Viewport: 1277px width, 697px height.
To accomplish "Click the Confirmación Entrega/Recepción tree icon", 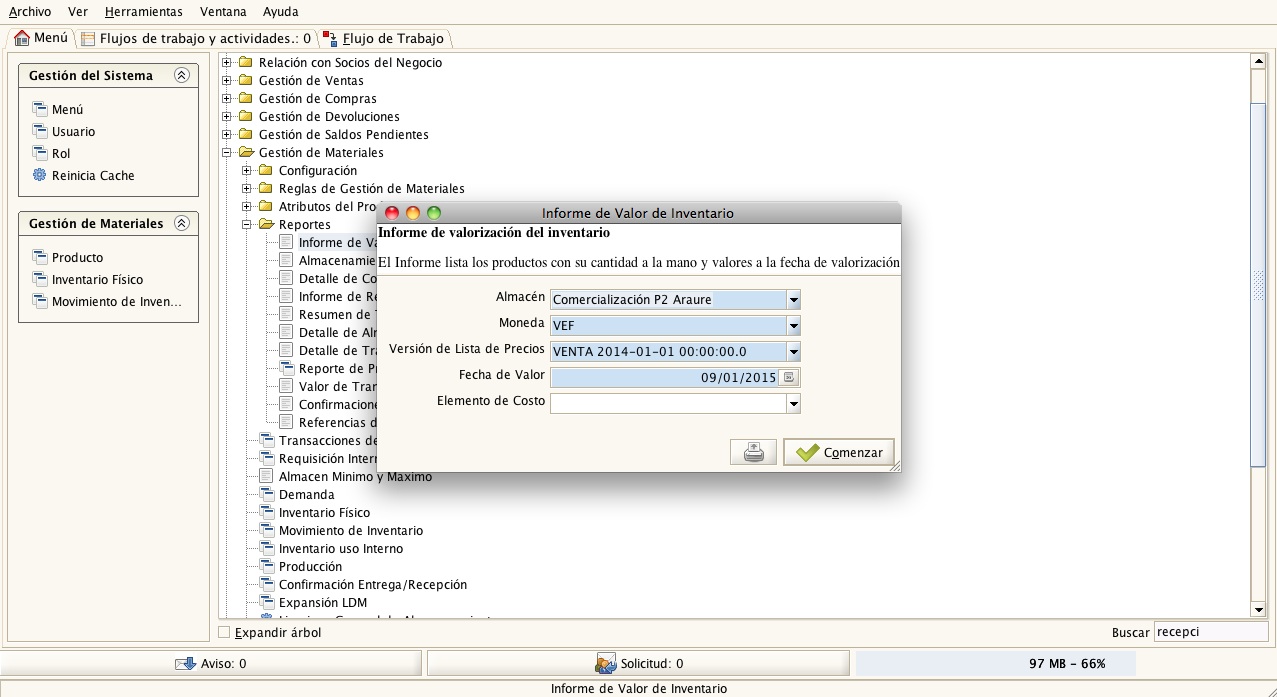I will point(266,584).
